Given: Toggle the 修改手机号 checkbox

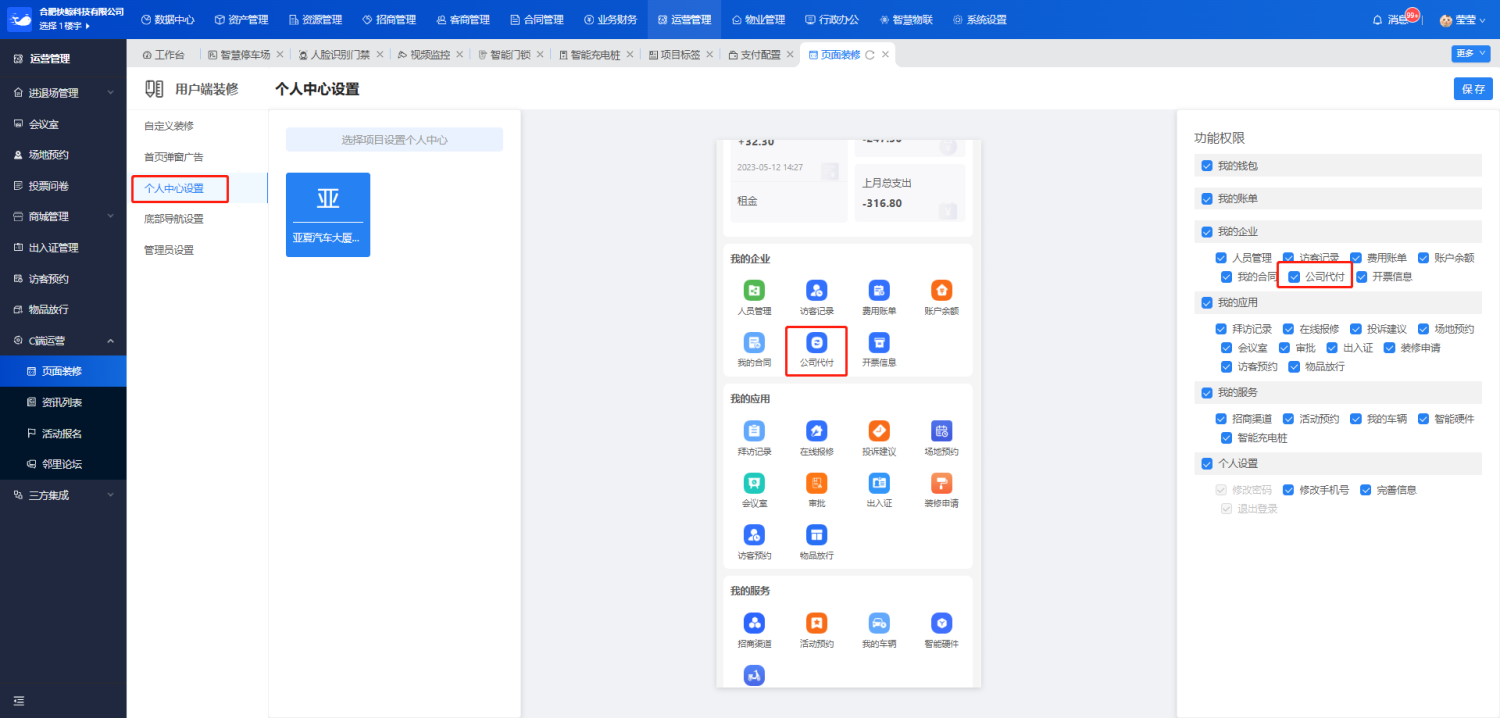Looking at the screenshot, I should click(x=1288, y=490).
